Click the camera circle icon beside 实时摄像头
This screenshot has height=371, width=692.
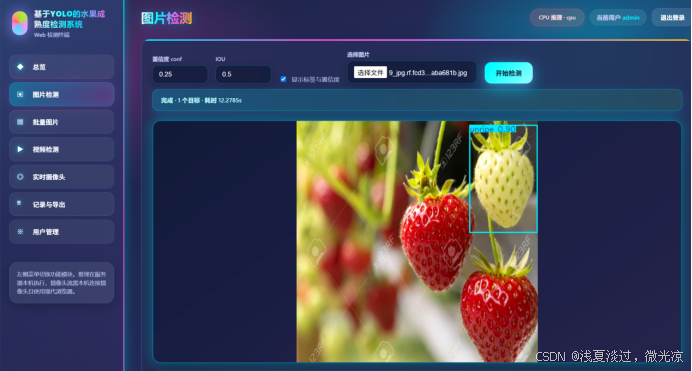pyautogui.click(x=20, y=176)
